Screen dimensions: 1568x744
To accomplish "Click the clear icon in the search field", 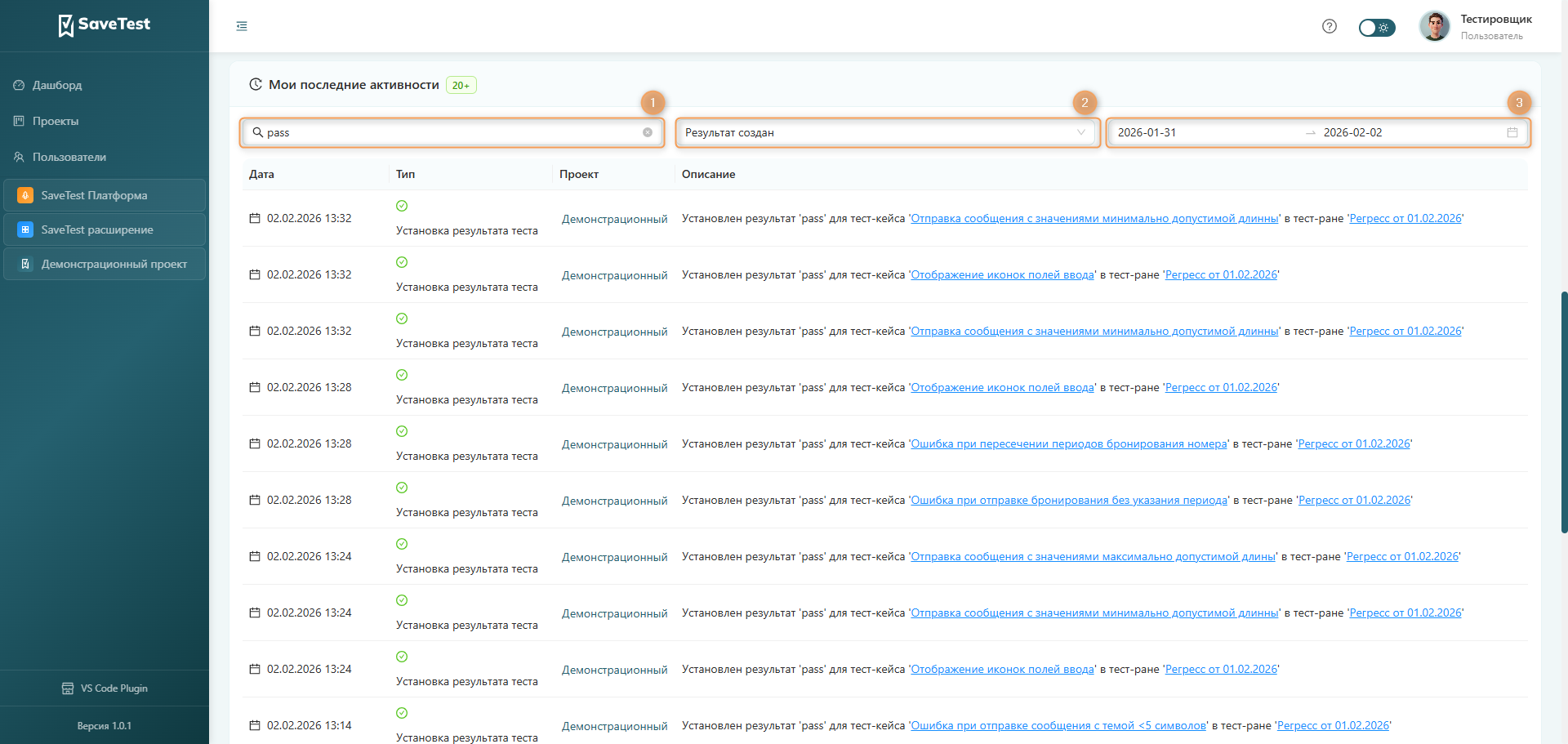I will (x=647, y=132).
